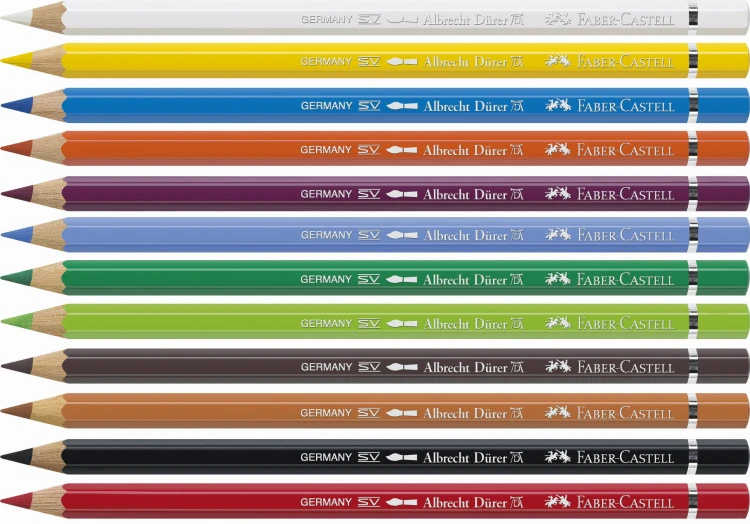This screenshot has height=524, width=750.
Task: Click the SV logo on the red pencil
Action: pyautogui.click(x=369, y=502)
